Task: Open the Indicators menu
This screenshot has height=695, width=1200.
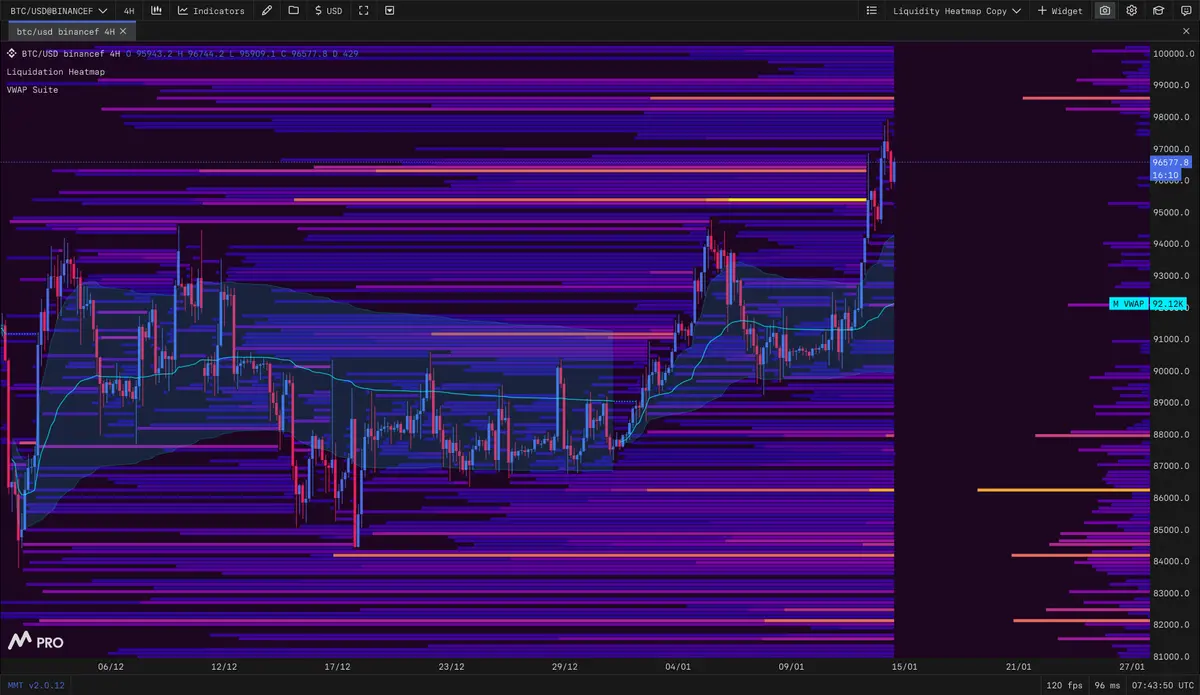Action: [x=211, y=11]
